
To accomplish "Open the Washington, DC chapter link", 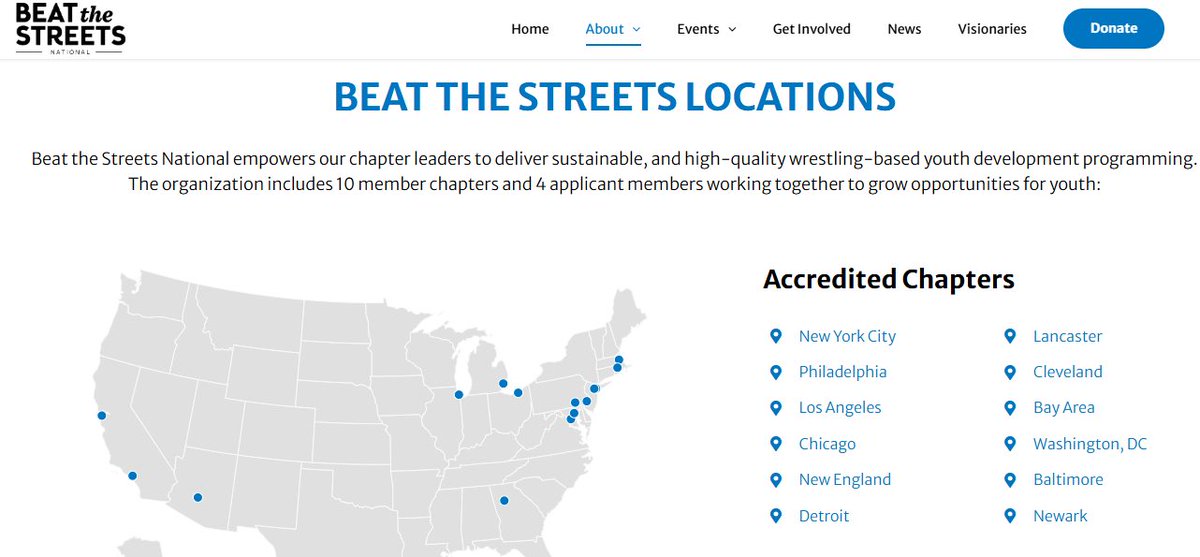I will [1090, 444].
